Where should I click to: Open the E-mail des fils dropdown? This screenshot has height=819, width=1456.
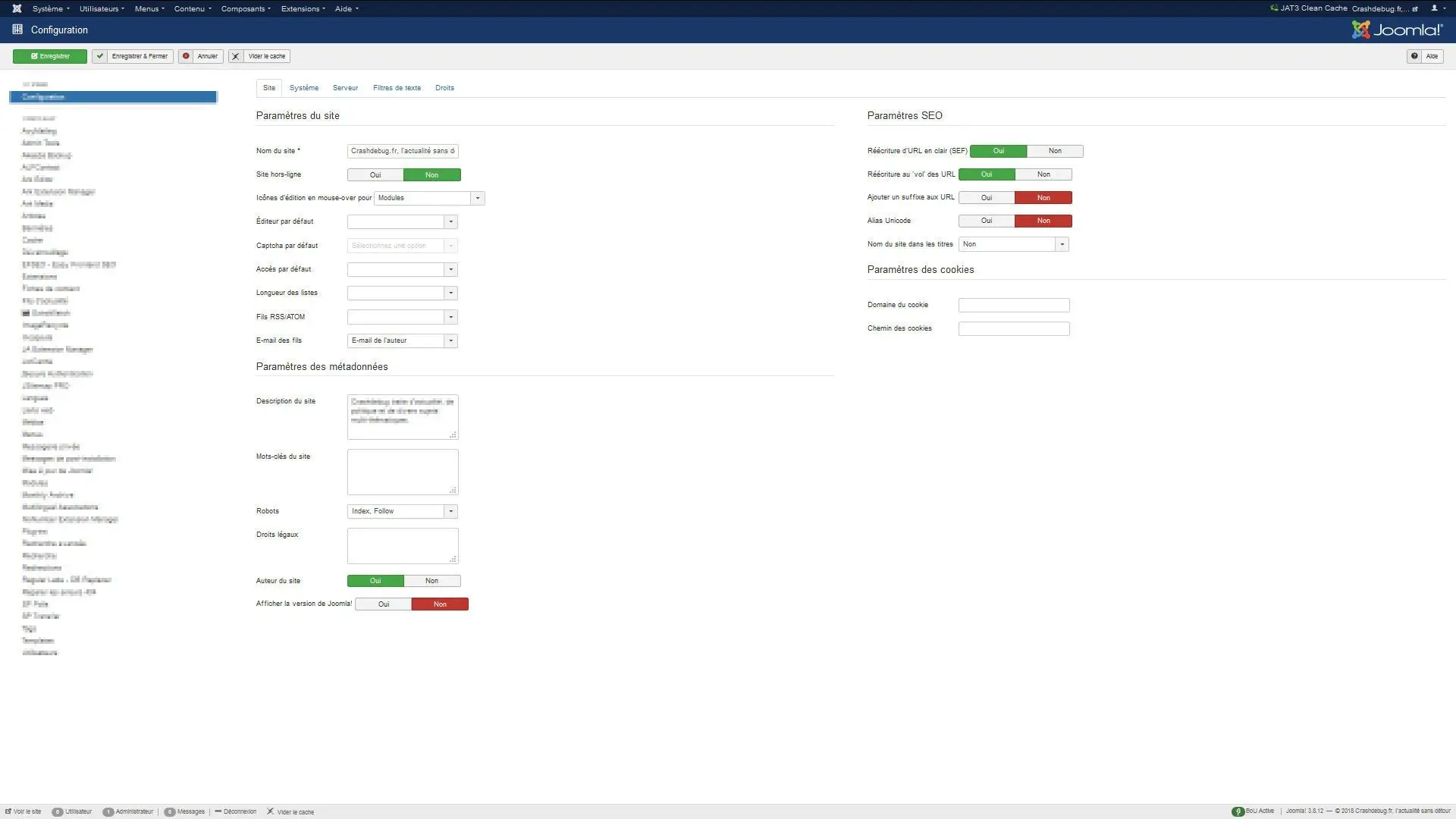[x=403, y=341]
